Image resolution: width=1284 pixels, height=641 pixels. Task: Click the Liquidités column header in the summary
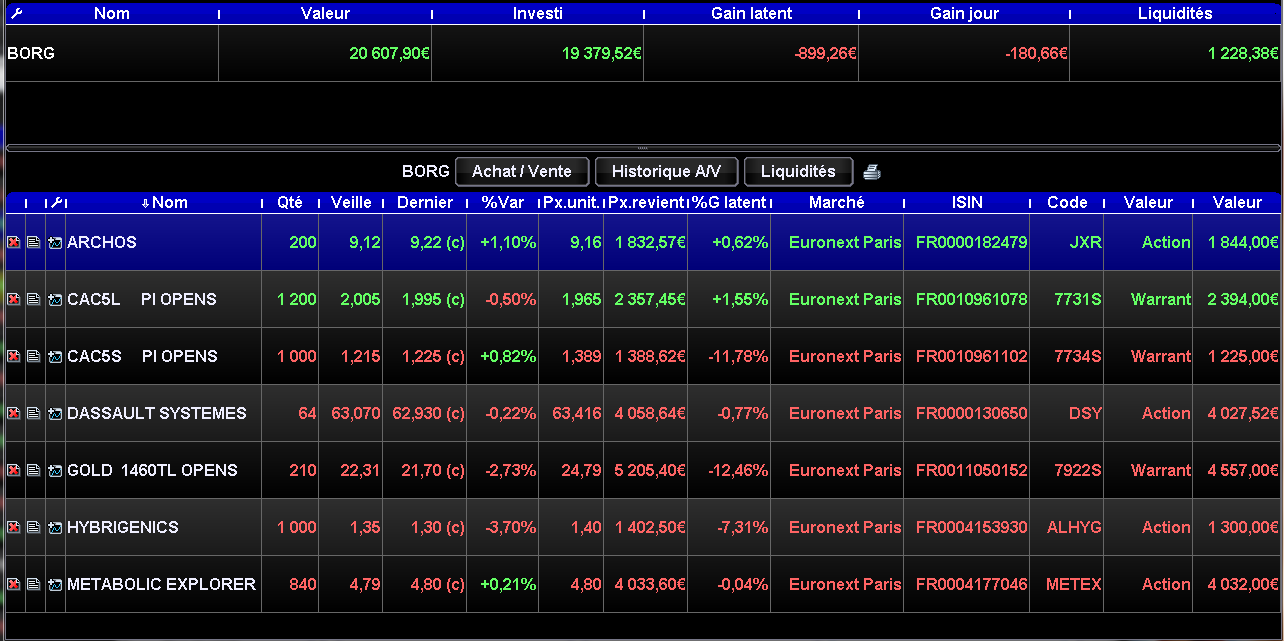coord(1175,13)
